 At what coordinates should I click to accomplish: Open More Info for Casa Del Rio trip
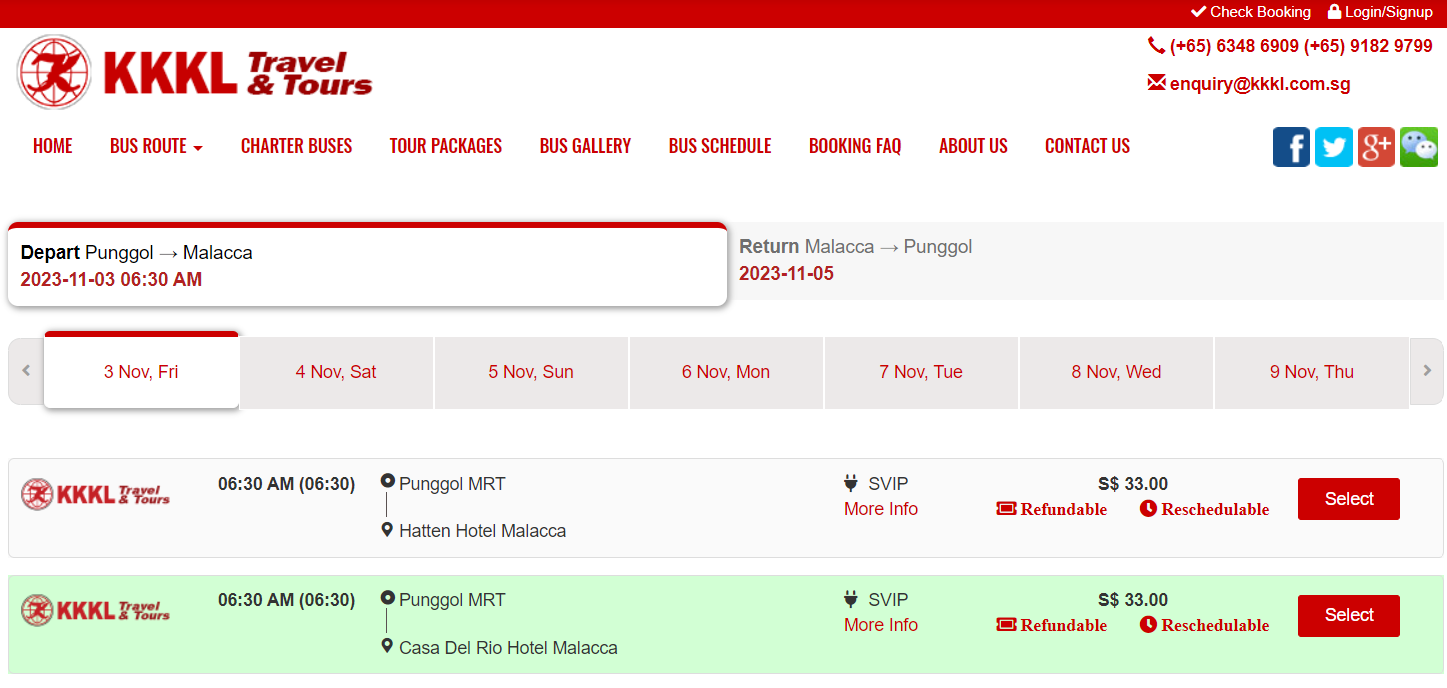click(879, 624)
